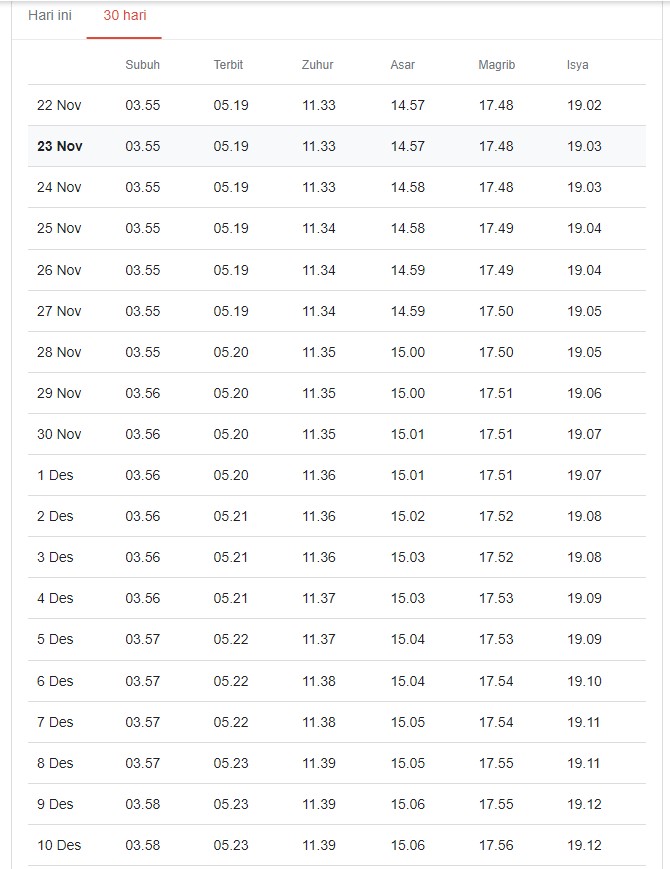670x869 pixels.
Task: Click the 1 Des date label
Action: tap(55, 475)
